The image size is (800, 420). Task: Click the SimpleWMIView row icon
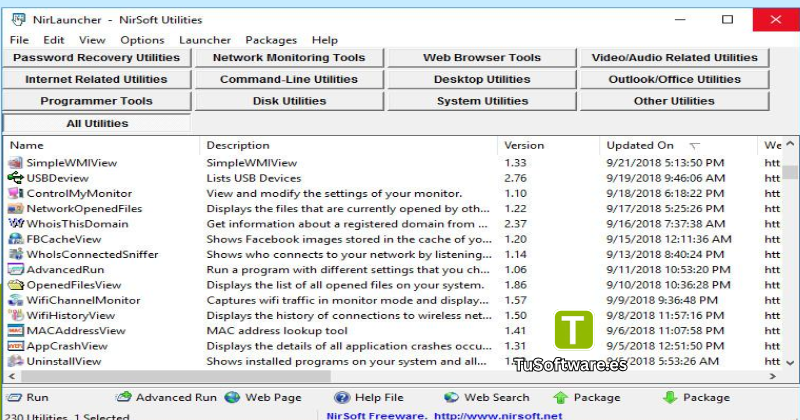[16, 163]
